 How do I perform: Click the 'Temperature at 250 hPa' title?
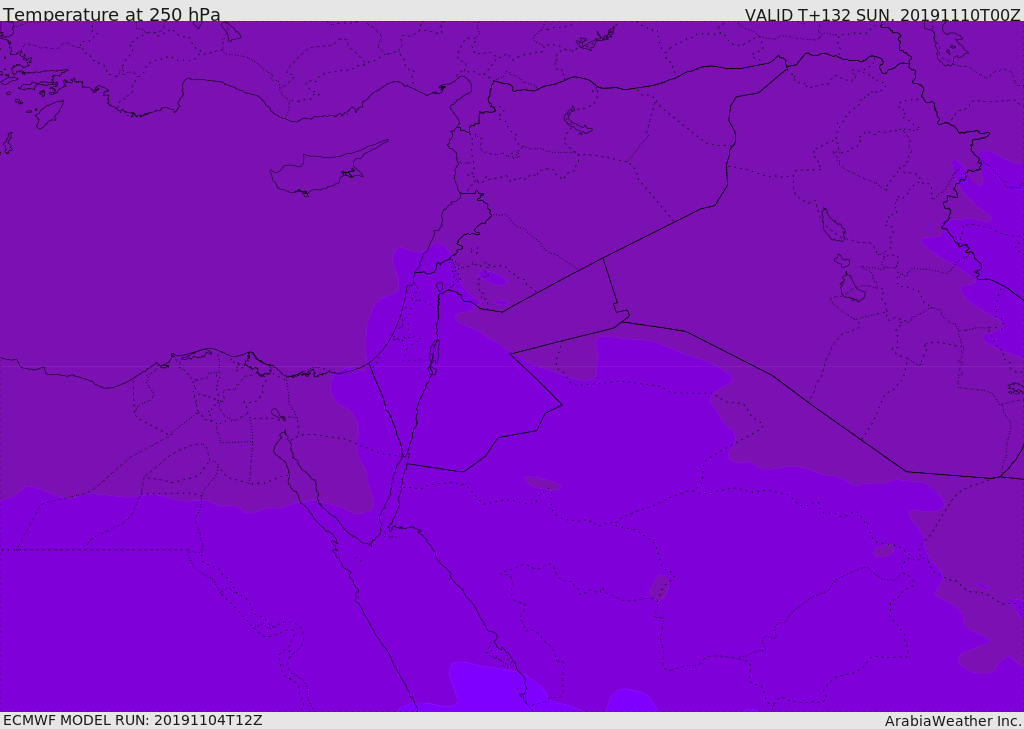[x=112, y=14]
